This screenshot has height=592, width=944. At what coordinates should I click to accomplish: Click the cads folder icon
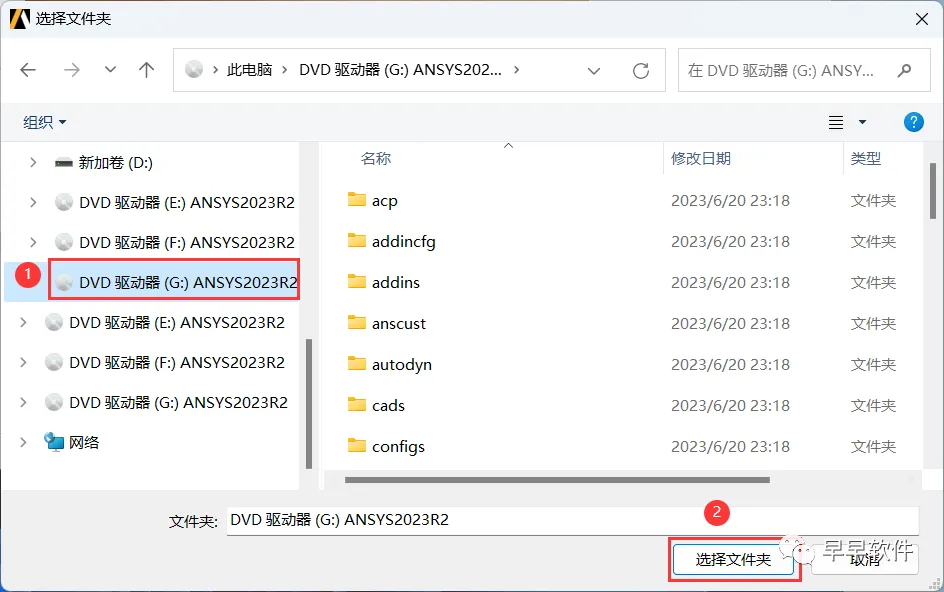tap(356, 404)
